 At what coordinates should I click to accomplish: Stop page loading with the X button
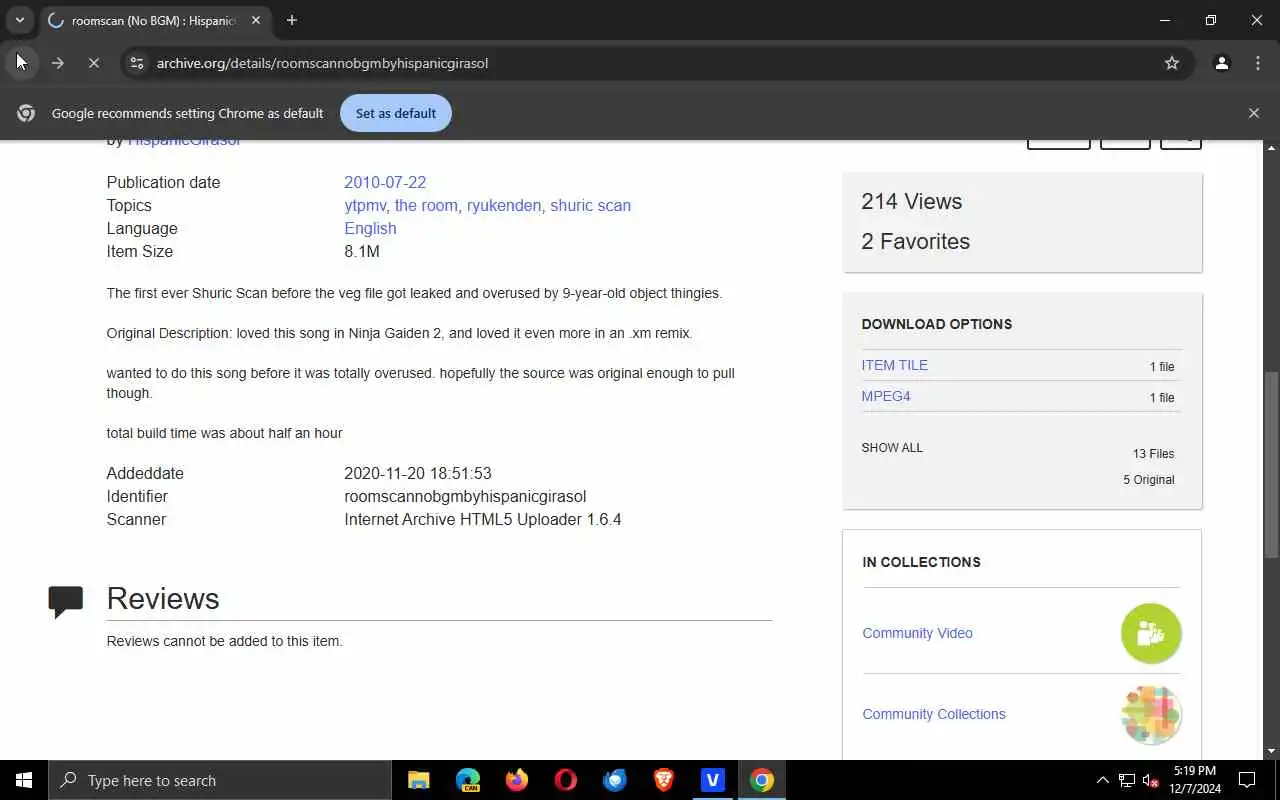pos(94,63)
